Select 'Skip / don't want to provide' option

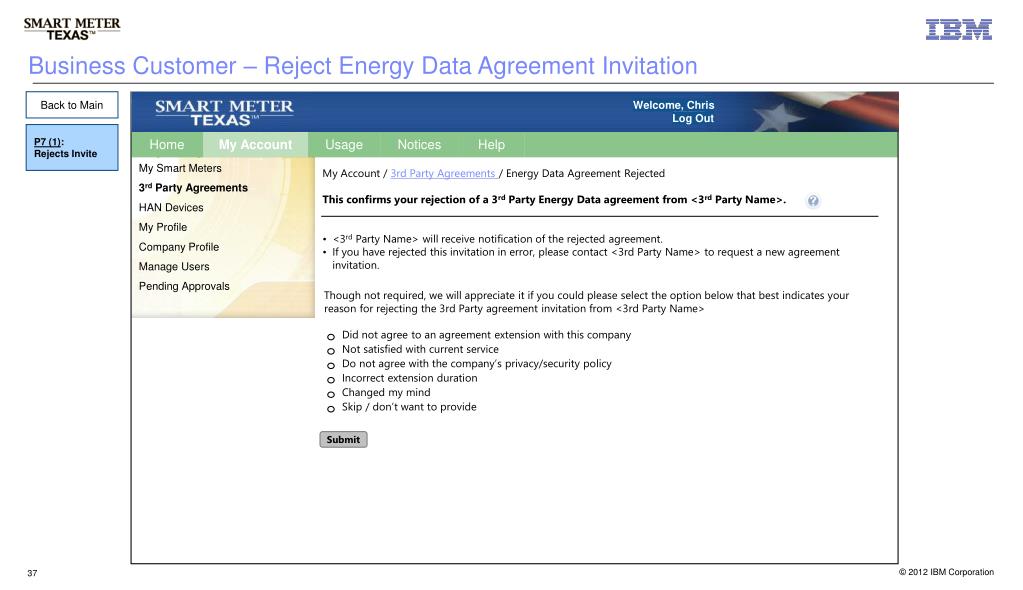(331, 409)
